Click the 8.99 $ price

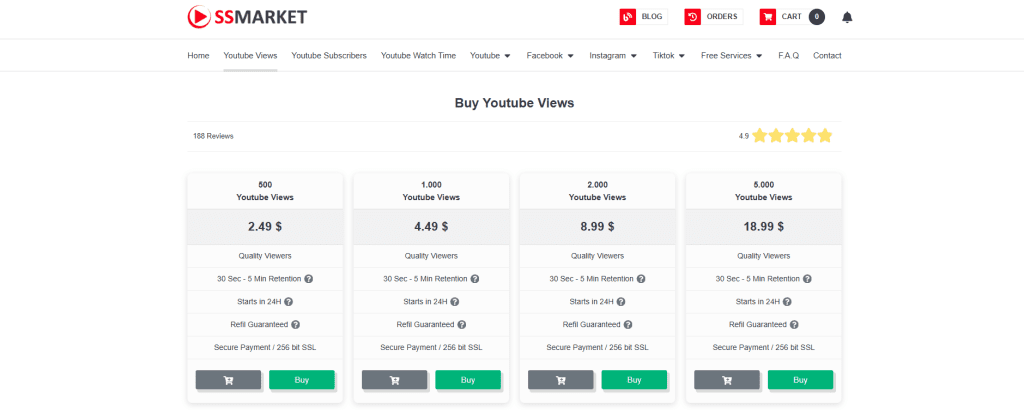[598, 227]
